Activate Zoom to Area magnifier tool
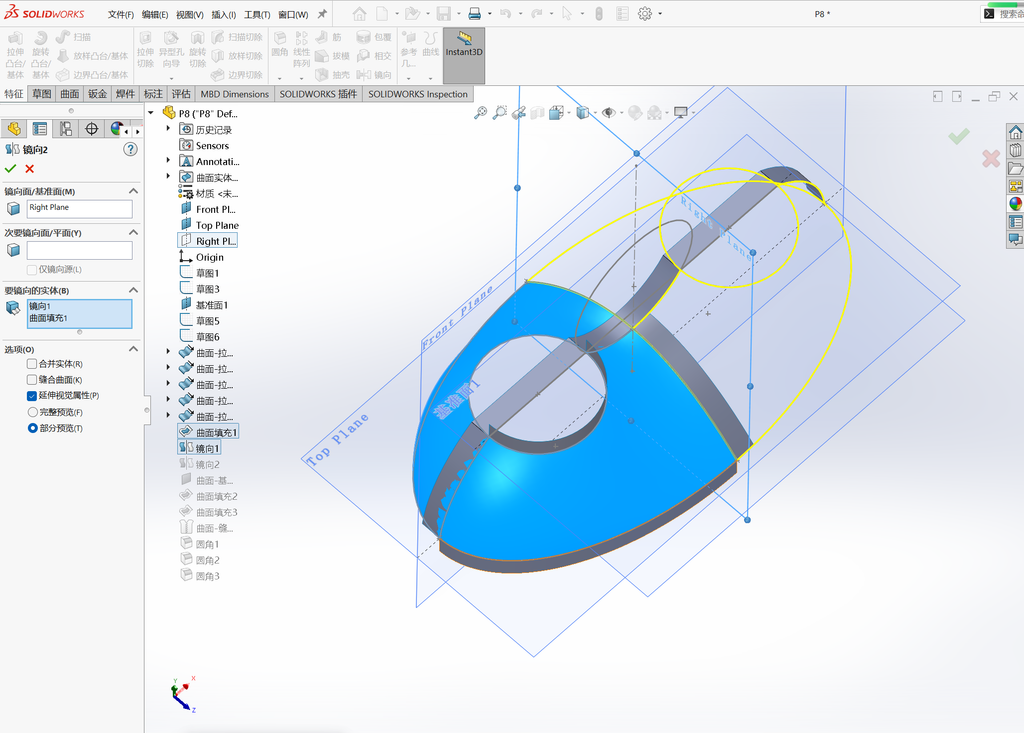The image size is (1024, 733). [x=500, y=113]
